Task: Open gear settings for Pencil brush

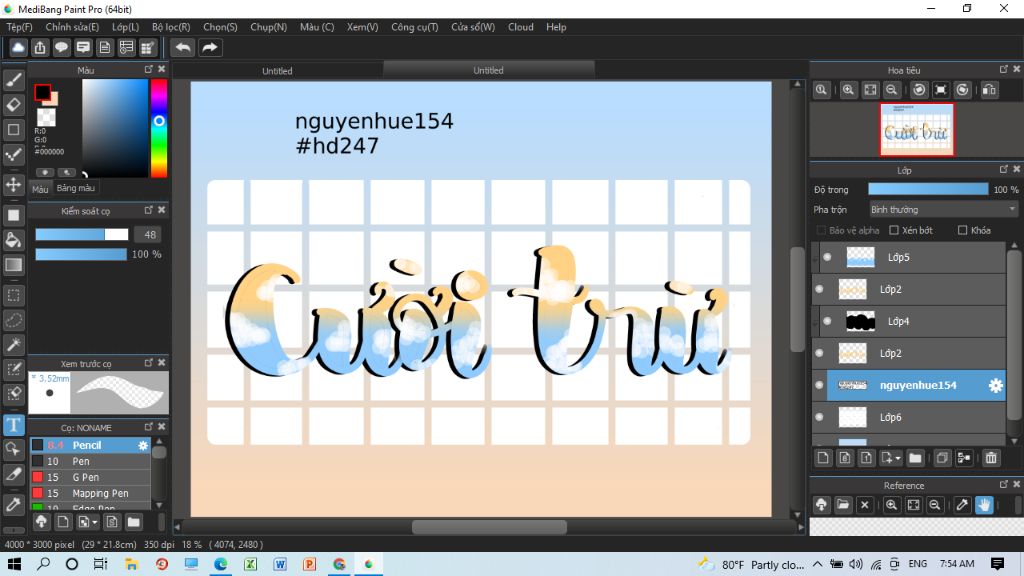Action: (x=143, y=445)
